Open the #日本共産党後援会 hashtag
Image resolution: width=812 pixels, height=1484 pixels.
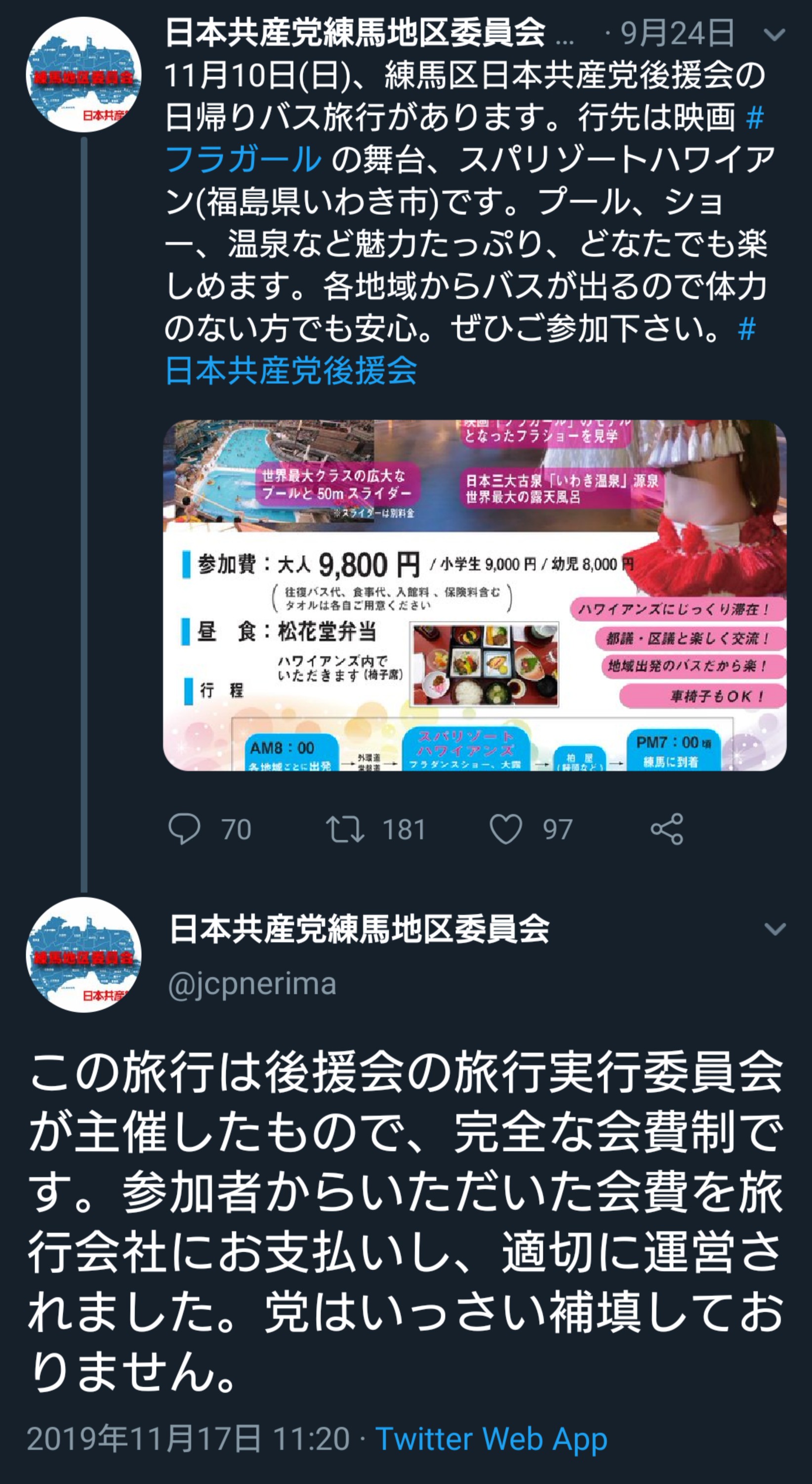(460, 350)
